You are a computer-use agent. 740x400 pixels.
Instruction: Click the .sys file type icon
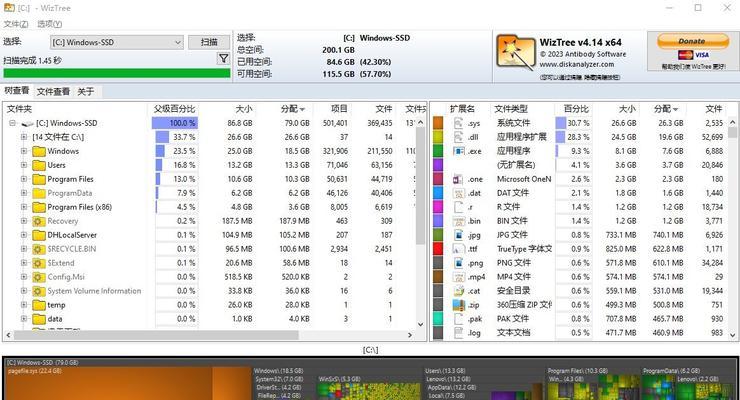(458, 123)
